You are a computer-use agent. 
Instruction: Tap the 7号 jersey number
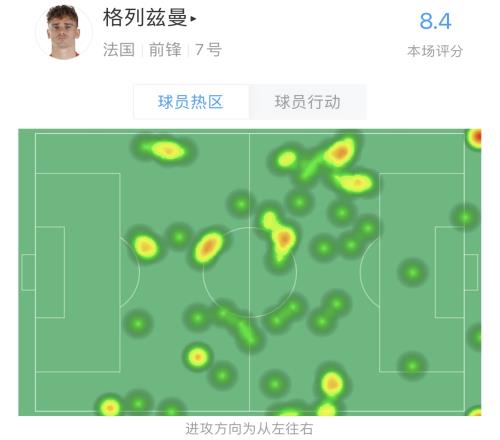click(x=208, y=50)
